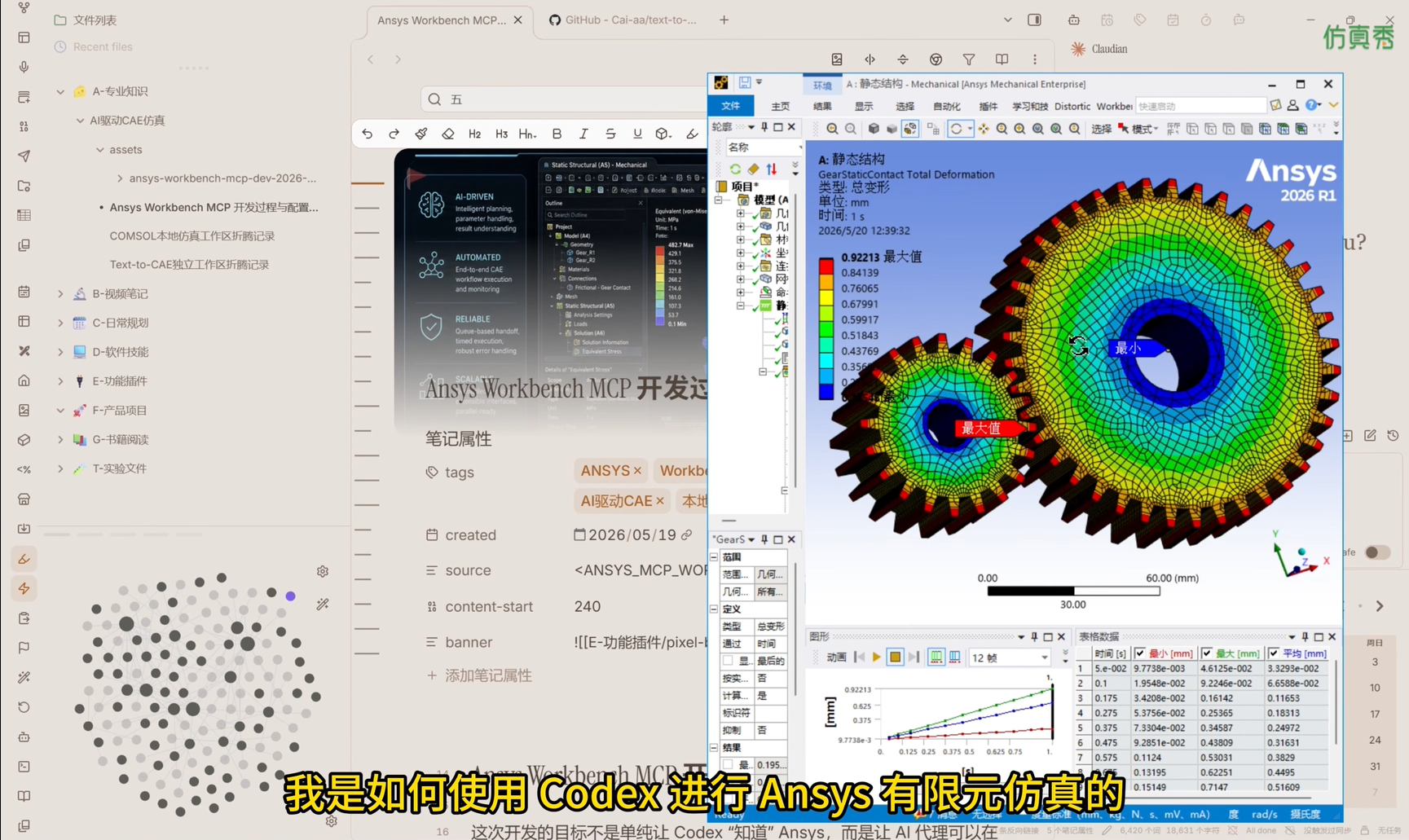Viewport: 1409px width, 840px height.
Task: Toggle the 最小 [mm] column checkbox
Action: click(1140, 653)
